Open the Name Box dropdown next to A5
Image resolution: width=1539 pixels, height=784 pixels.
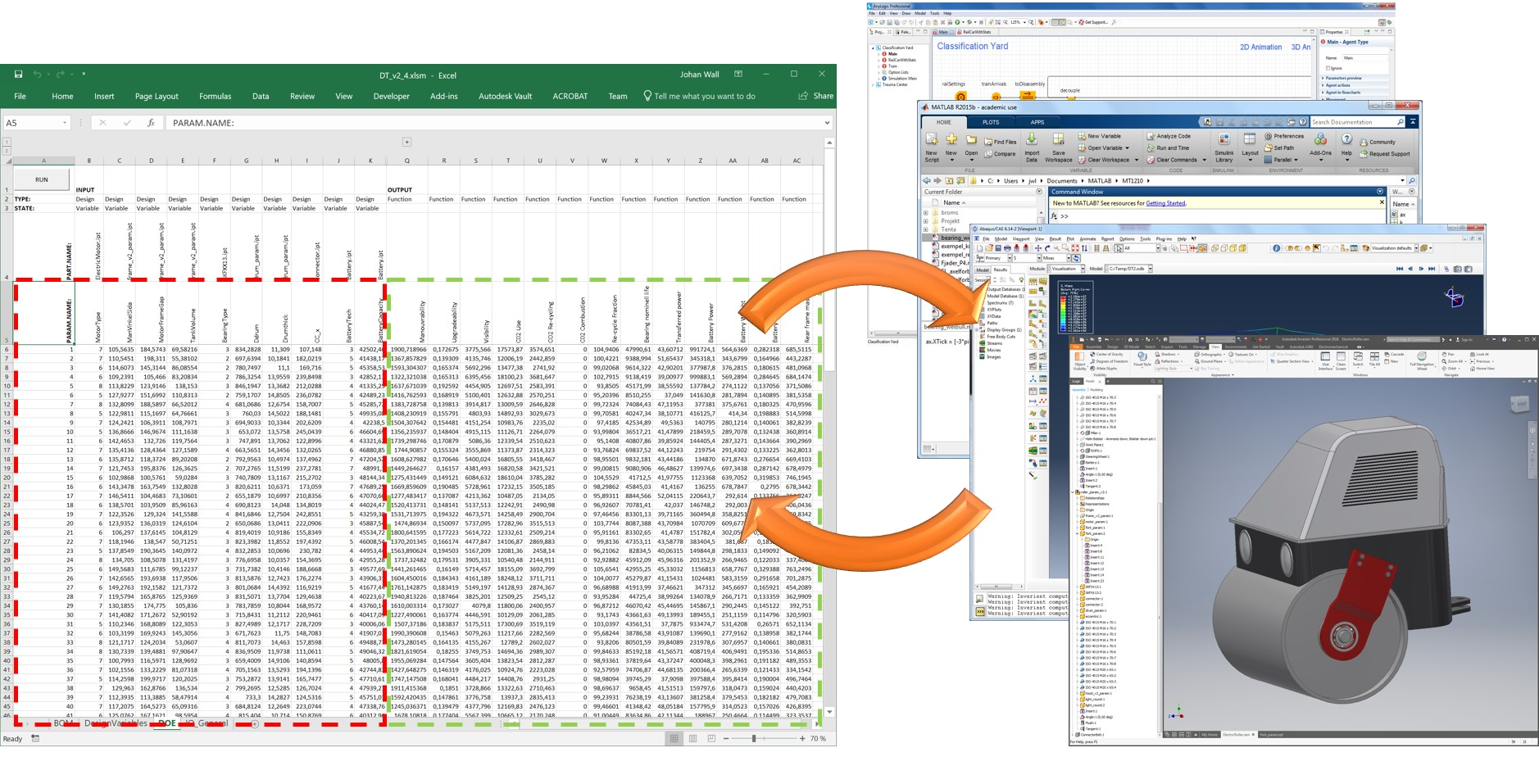point(65,123)
